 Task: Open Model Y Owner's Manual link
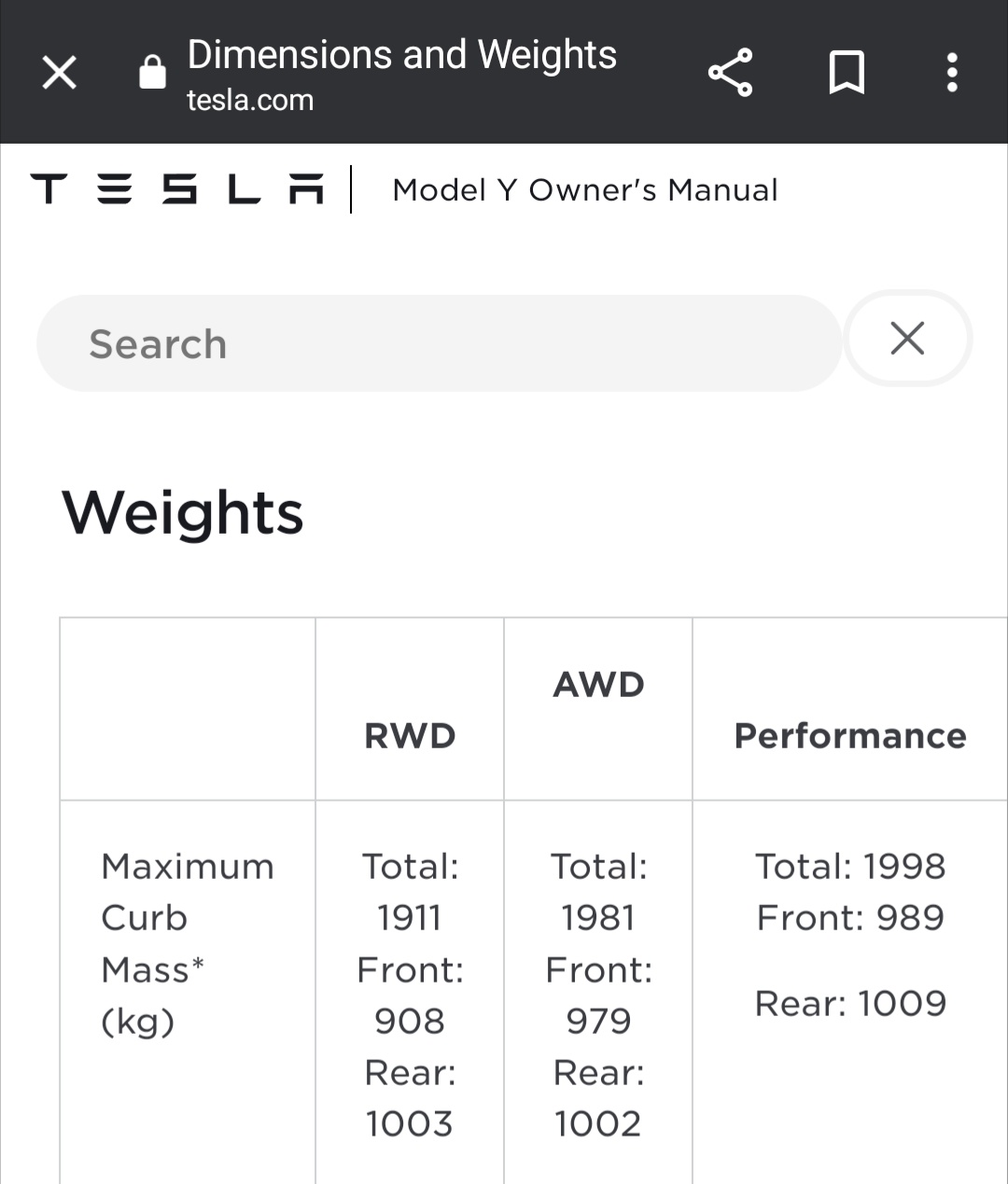tap(585, 190)
